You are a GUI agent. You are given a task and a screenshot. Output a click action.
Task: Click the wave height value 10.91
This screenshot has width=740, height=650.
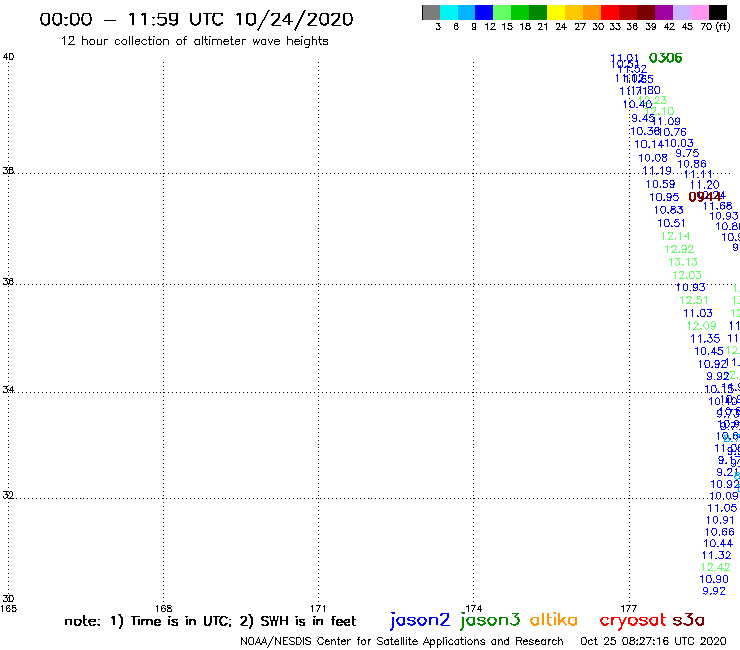tap(720, 520)
